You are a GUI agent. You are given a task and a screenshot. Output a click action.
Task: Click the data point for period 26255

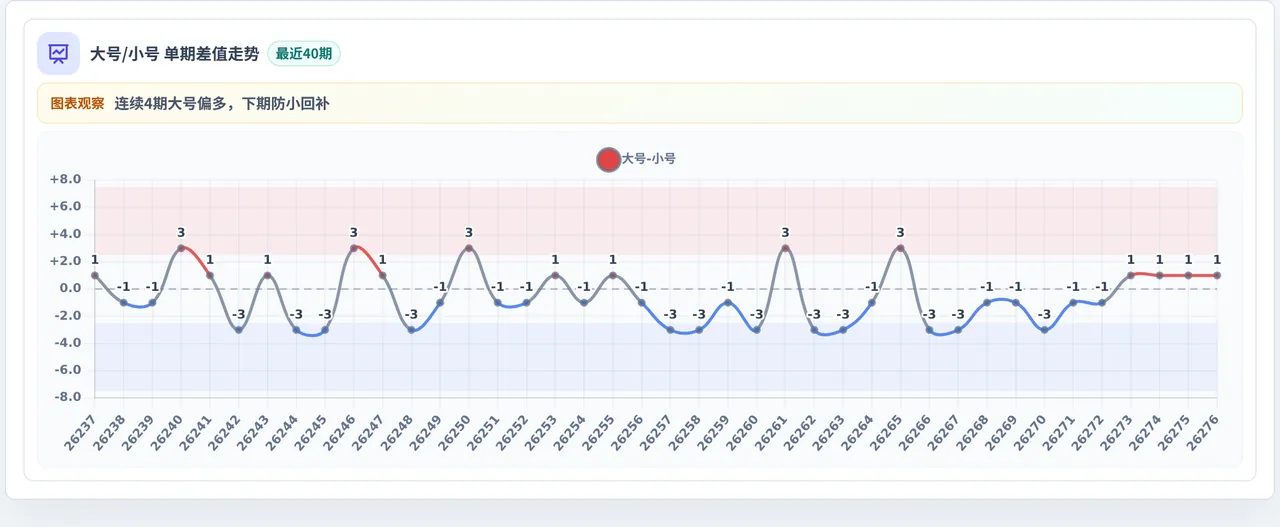pos(613,275)
